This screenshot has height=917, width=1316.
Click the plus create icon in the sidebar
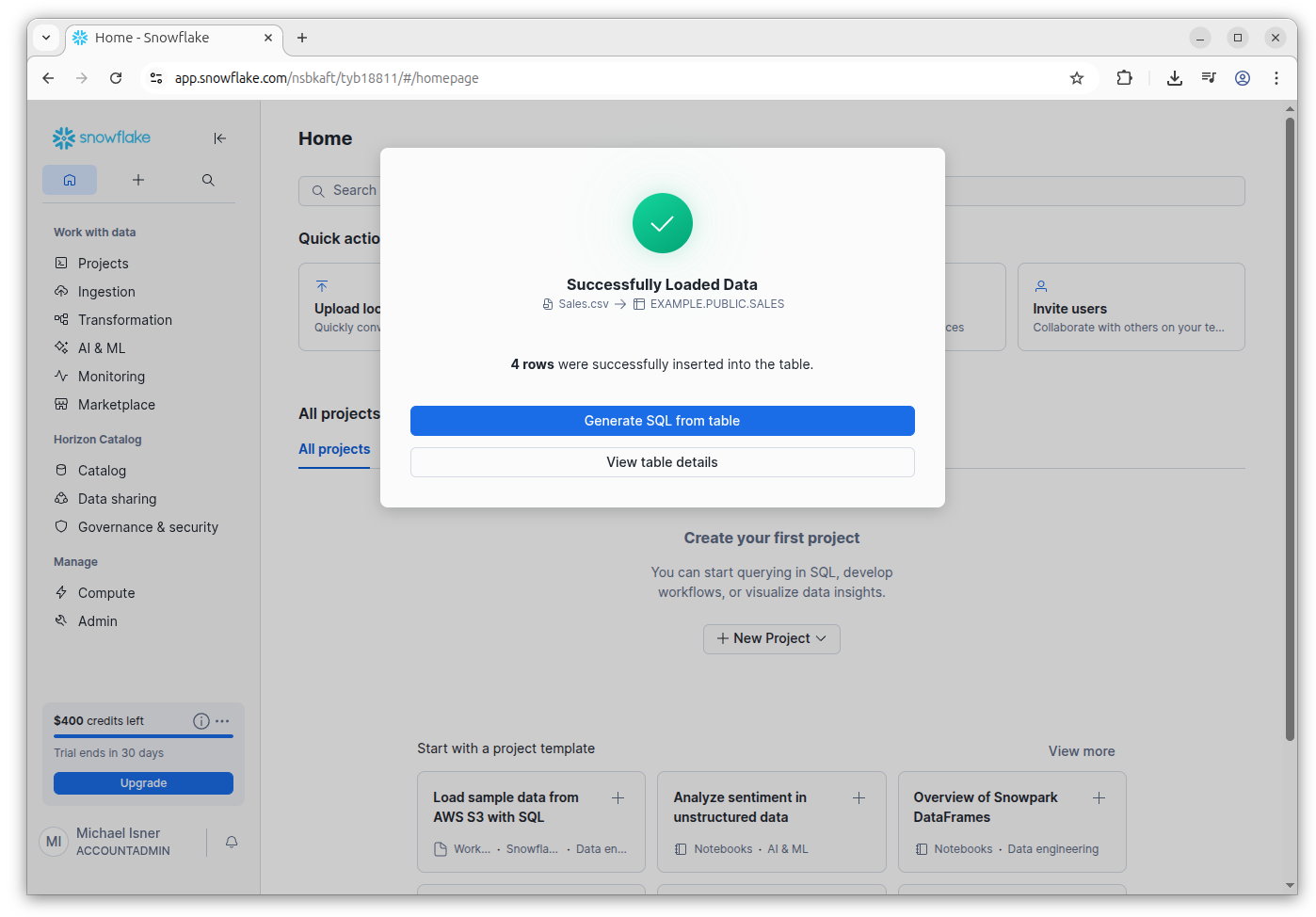tap(138, 180)
